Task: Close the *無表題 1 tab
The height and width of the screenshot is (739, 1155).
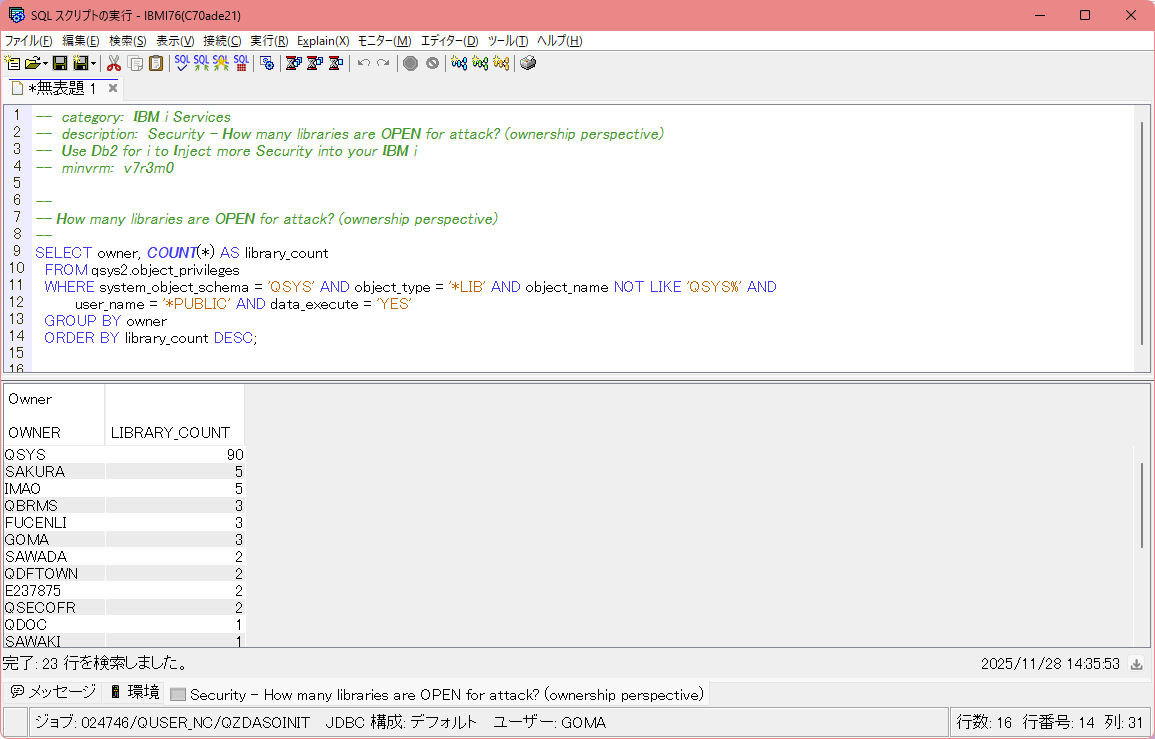Action: pos(113,88)
